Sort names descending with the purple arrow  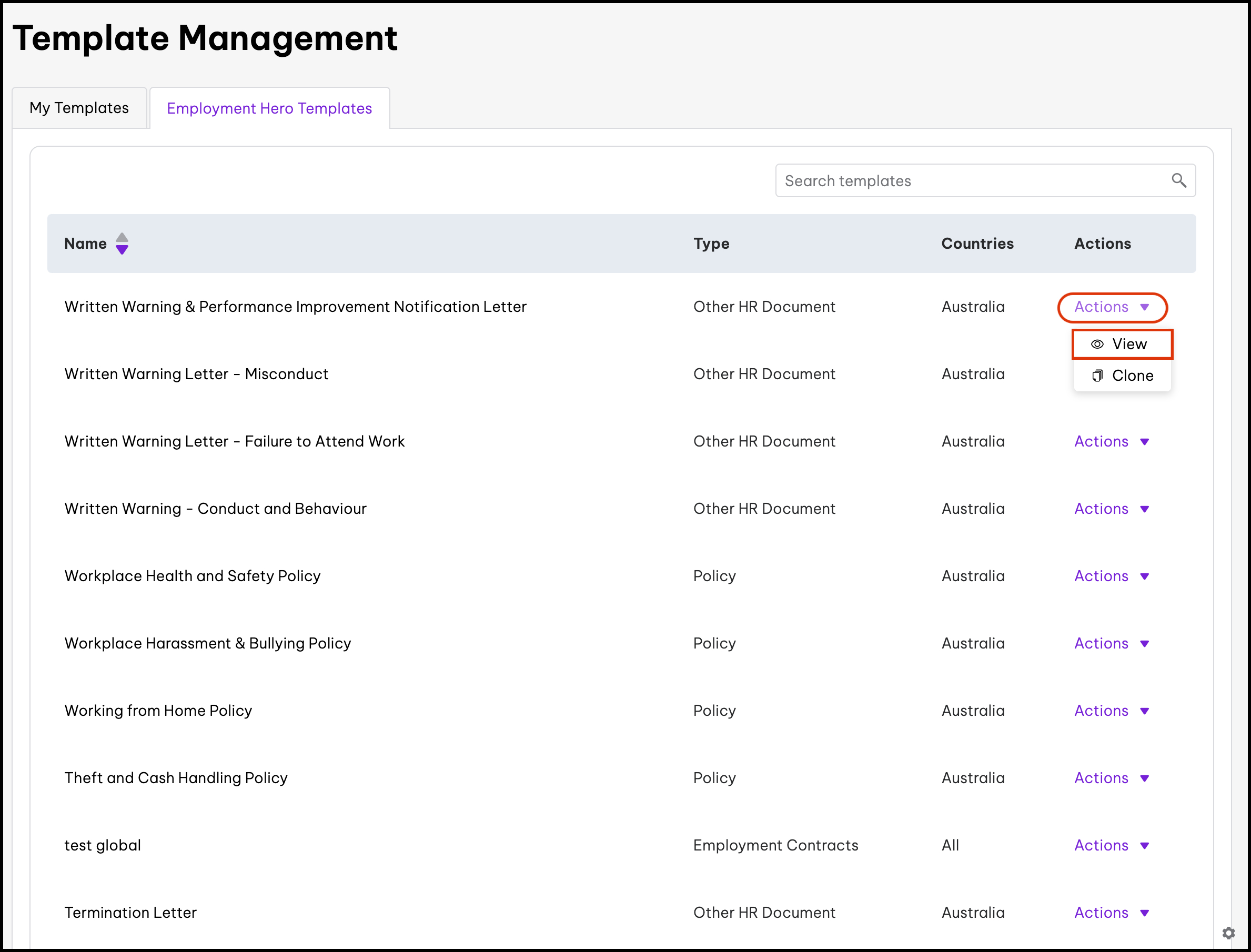click(x=122, y=250)
